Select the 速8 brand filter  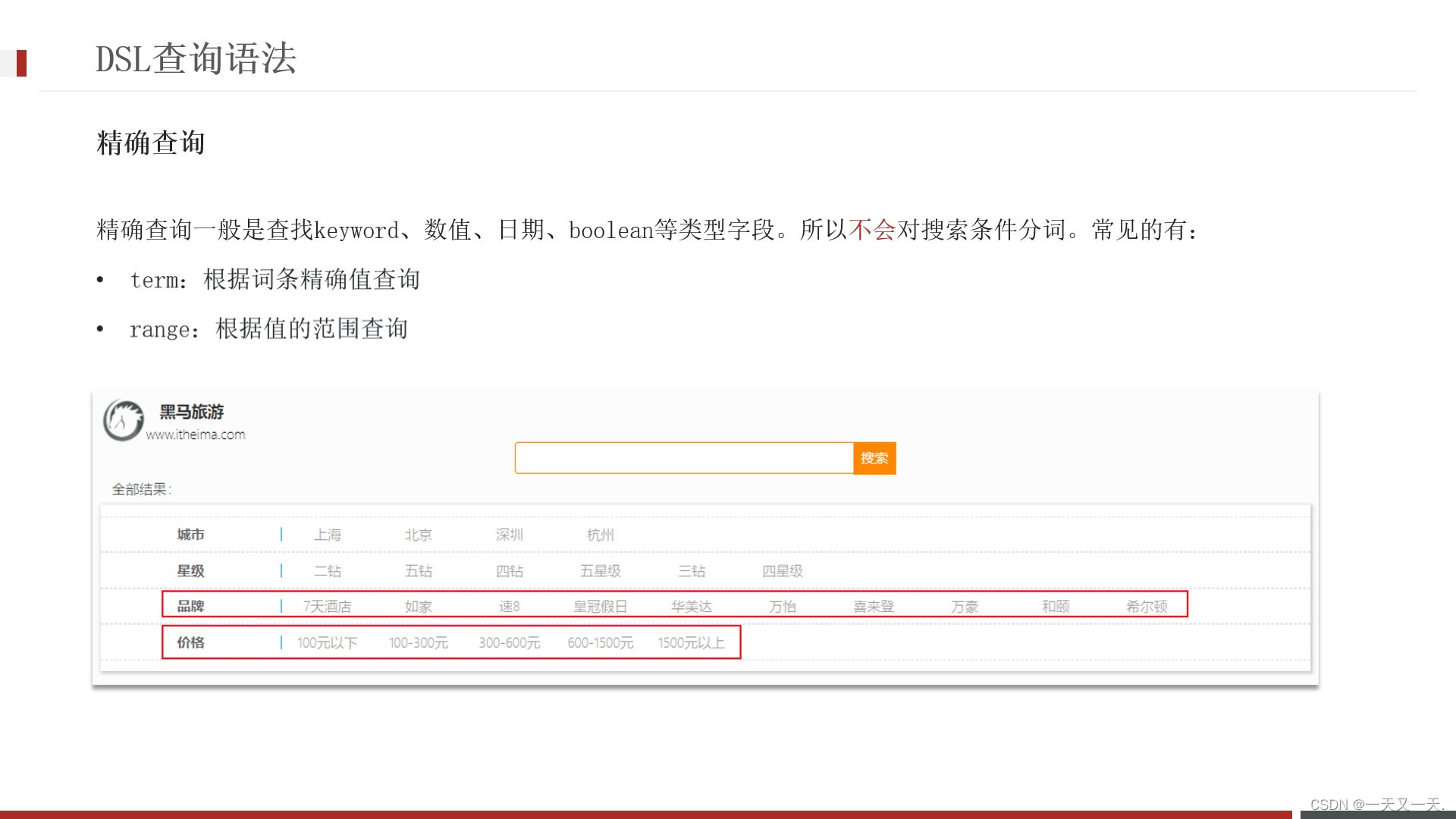click(509, 605)
